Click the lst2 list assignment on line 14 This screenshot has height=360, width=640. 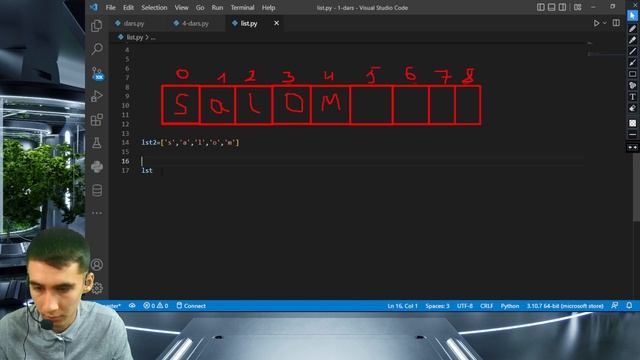coord(190,142)
